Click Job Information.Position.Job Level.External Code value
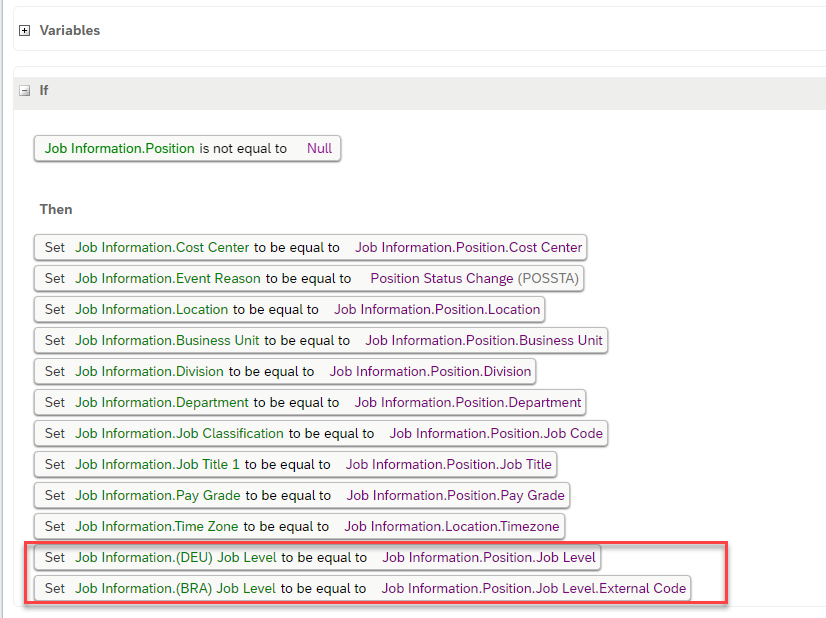 [x=534, y=588]
